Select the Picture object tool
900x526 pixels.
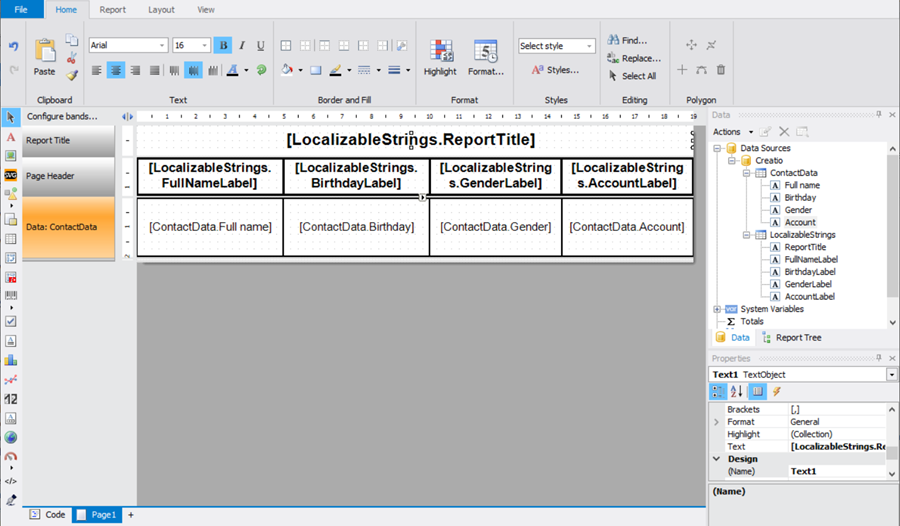(x=10, y=156)
